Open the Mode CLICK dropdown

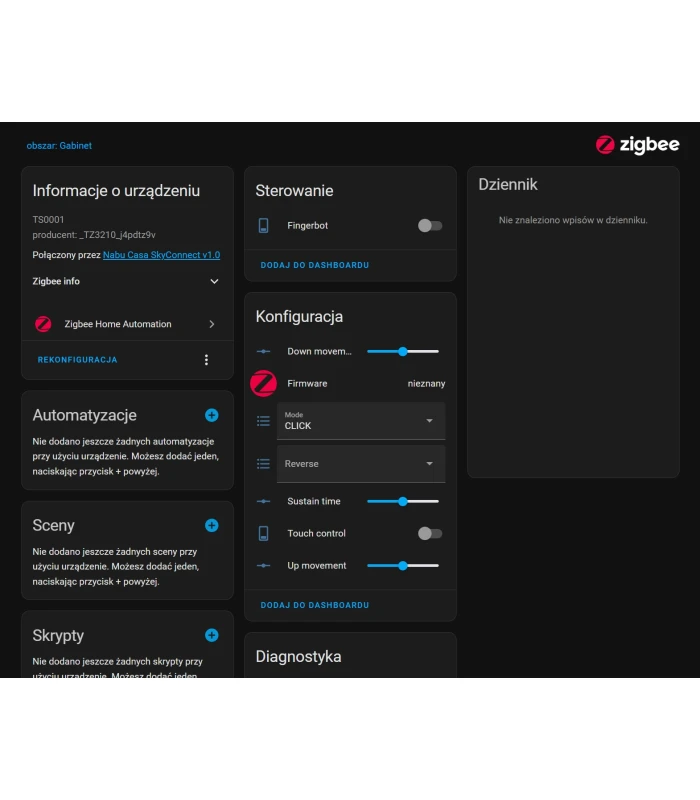pos(361,421)
